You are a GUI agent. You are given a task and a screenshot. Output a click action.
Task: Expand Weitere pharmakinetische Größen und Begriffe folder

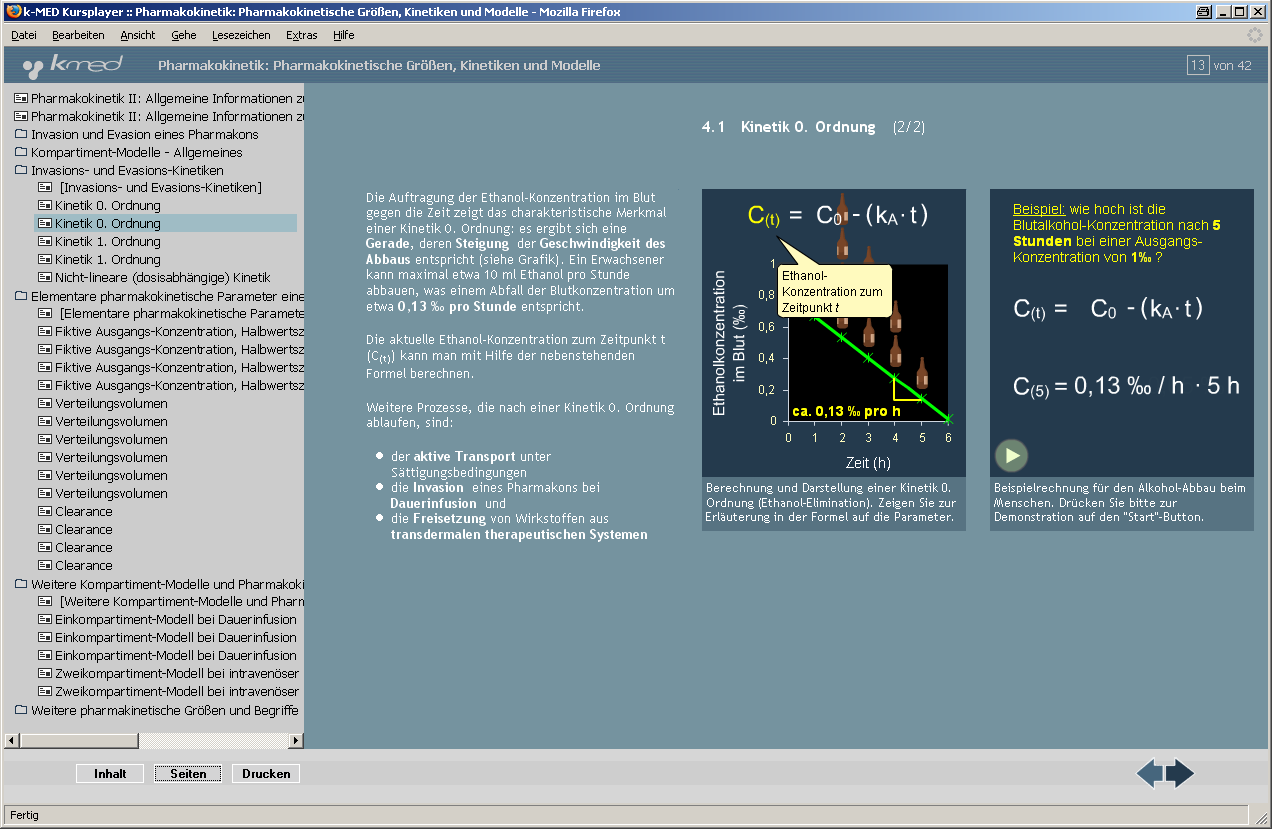pyautogui.click(x=21, y=710)
